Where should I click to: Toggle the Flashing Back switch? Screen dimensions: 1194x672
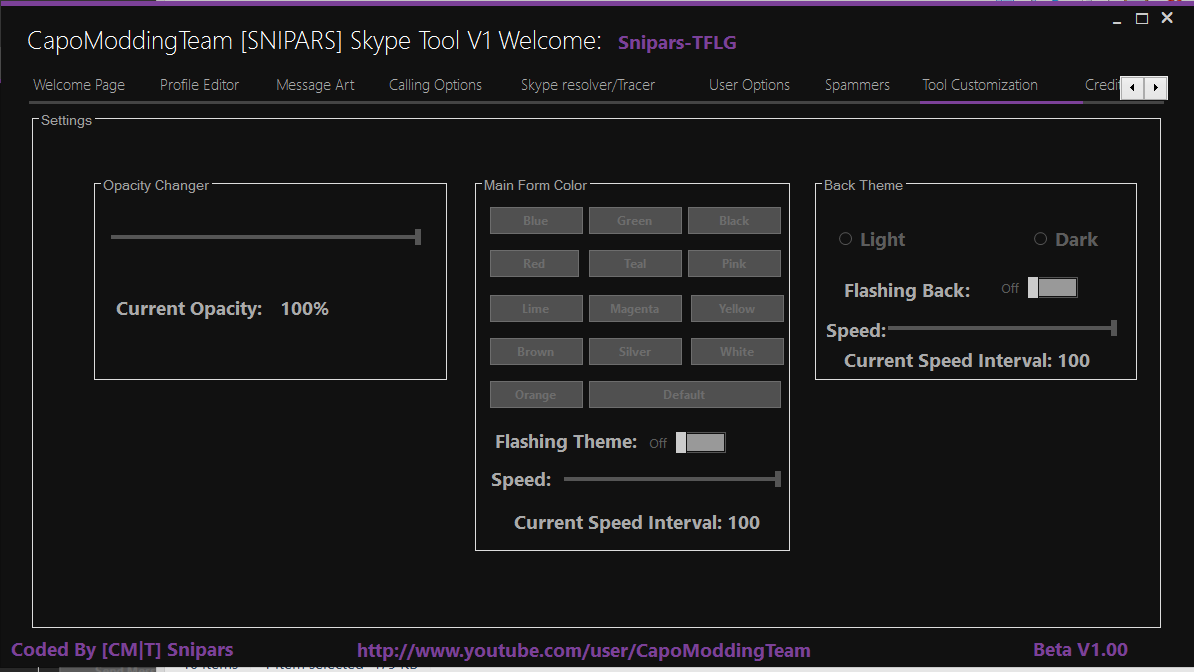coord(1052,288)
